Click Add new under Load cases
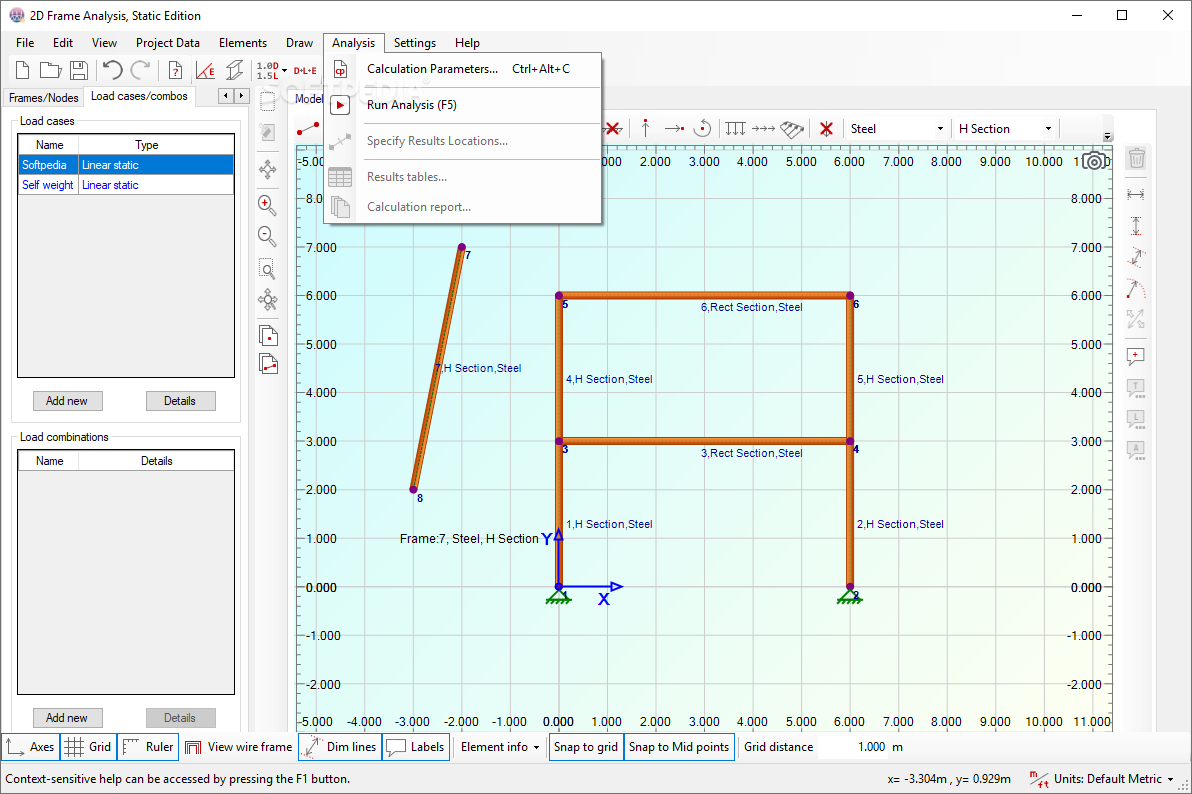 [x=67, y=401]
